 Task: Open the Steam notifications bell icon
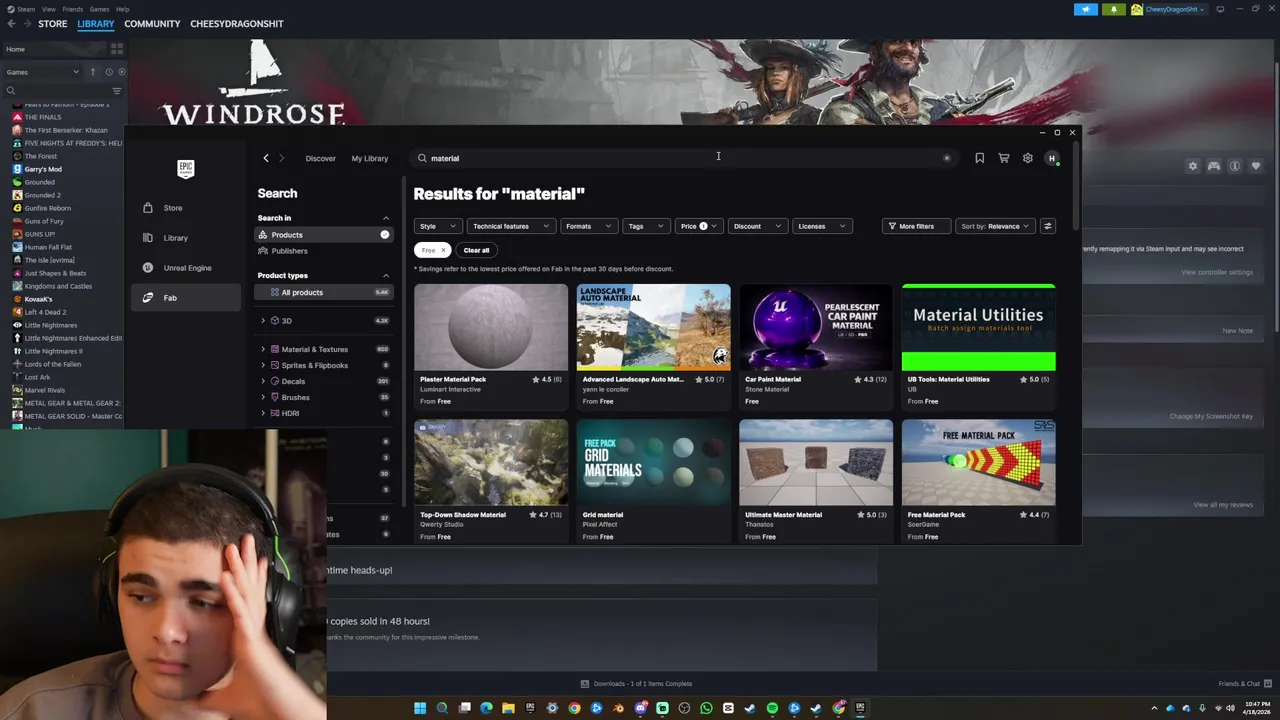click(1113, 9)
